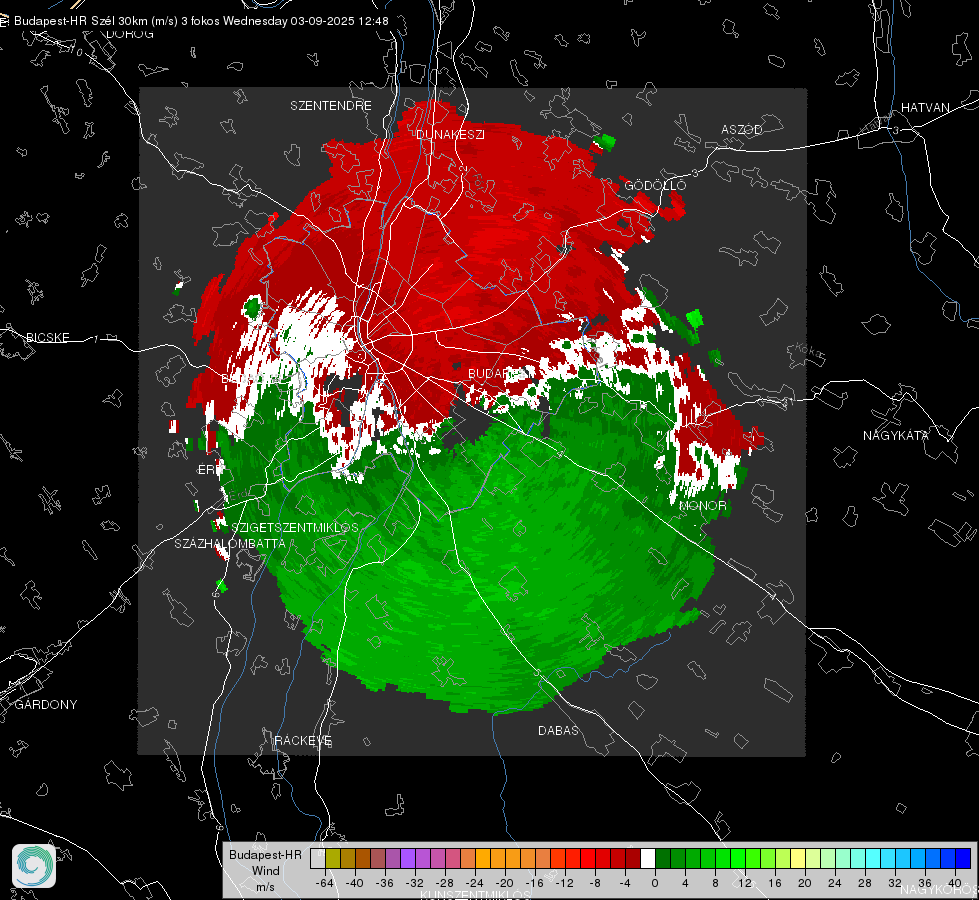Click the NAGYKÁTA town label
The width and height of the screenshot is (979, 900).
coord(896,436)
